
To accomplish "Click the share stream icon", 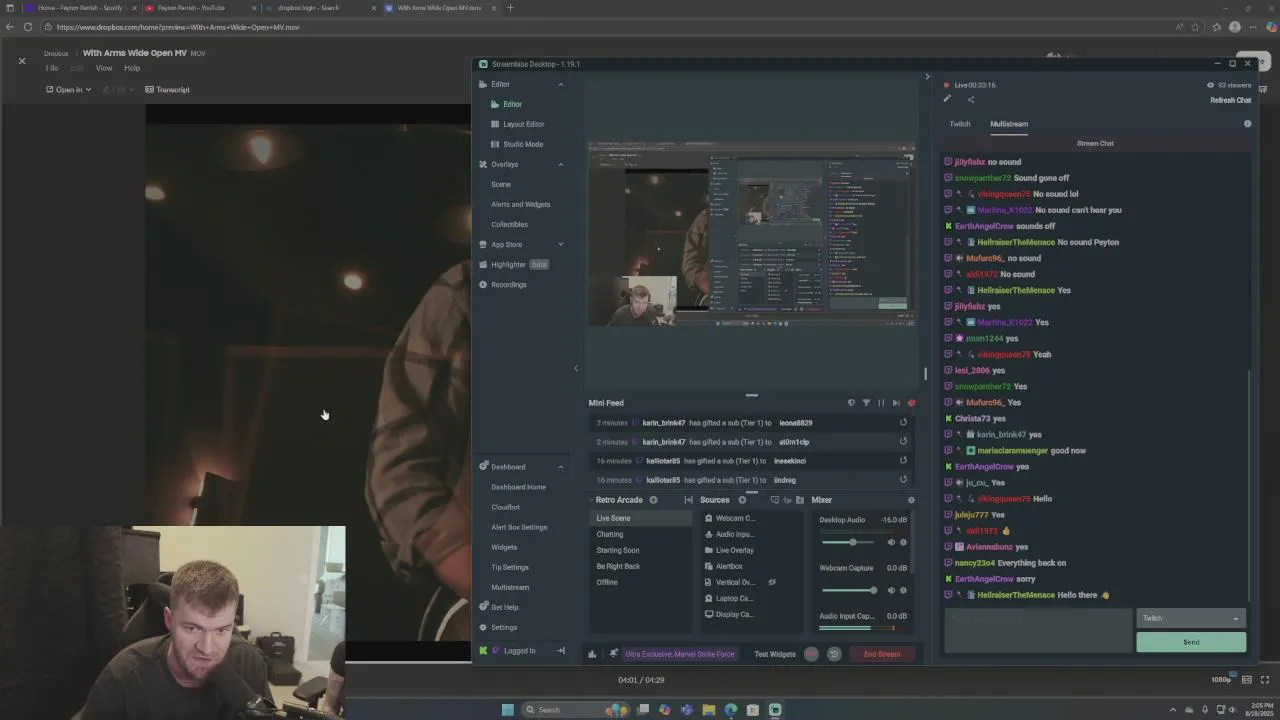I will click(970, 99).
